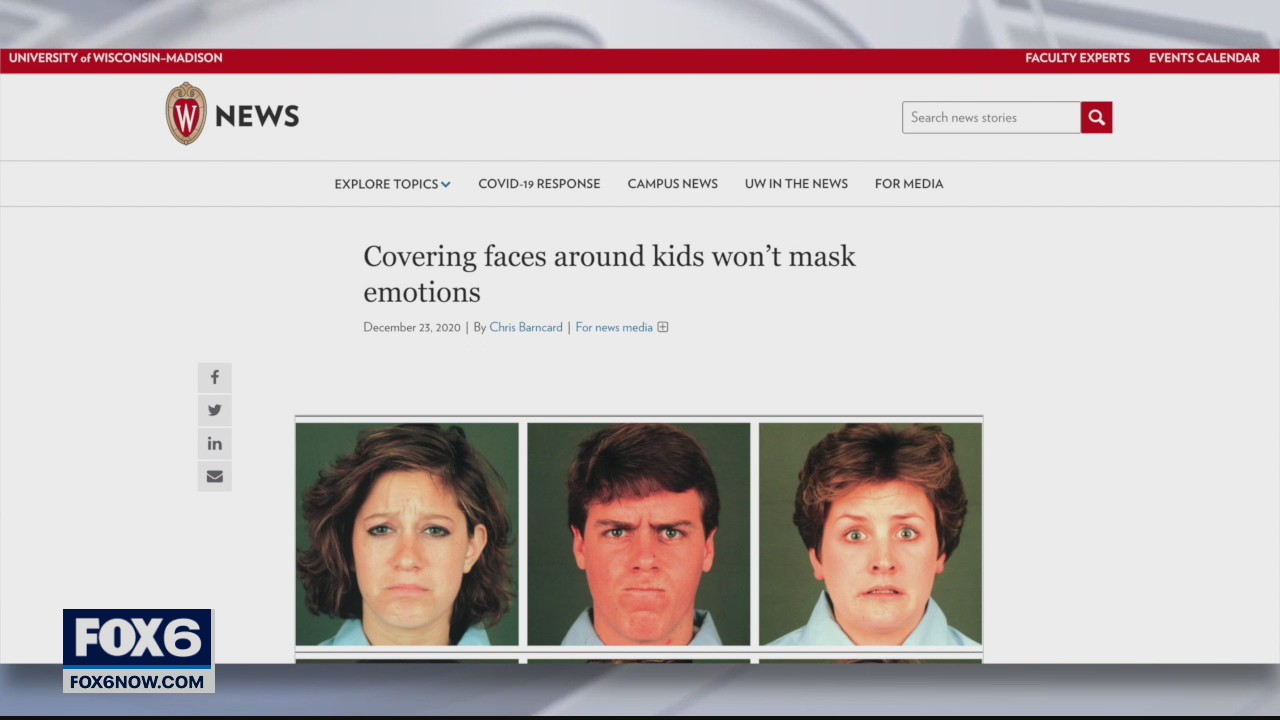This screenshot has height=720, width=1280.
Task: Click the FOX6 station logo
Action: point(137,650)
